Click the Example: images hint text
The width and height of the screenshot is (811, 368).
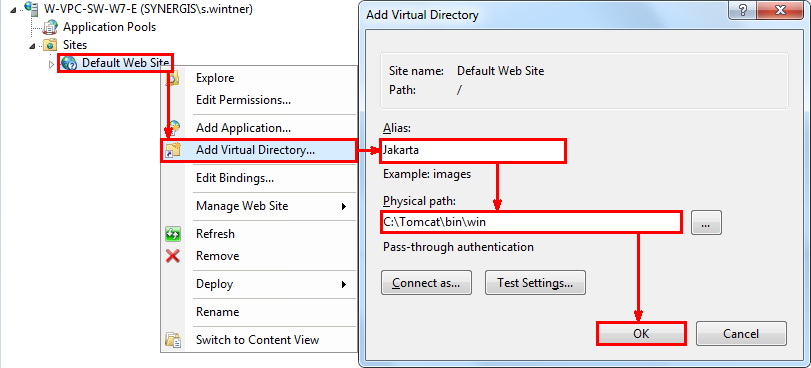pos(427,174)
